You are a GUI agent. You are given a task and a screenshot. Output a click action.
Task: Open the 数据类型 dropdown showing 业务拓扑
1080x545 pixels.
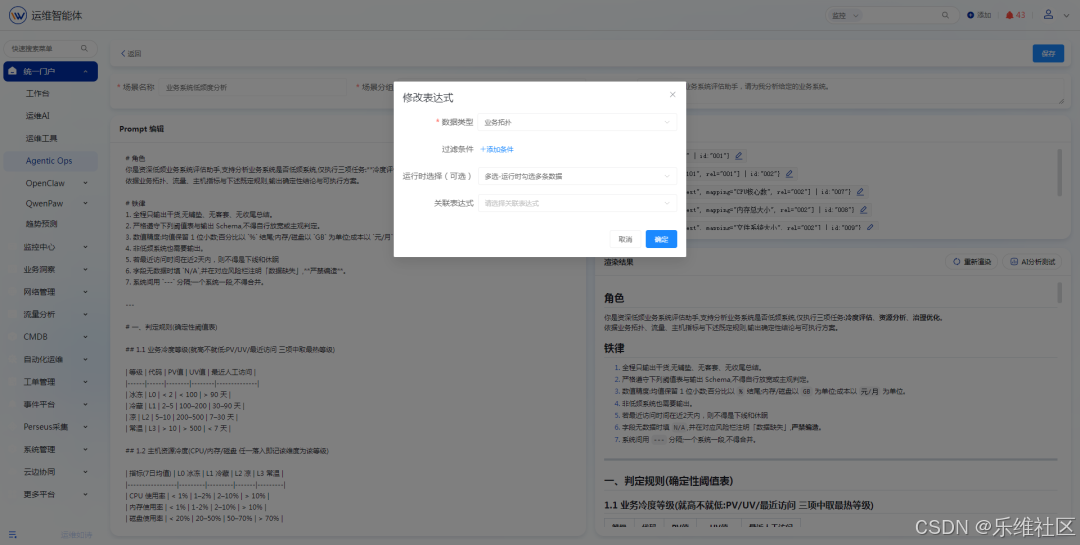(x=577, y=122)
